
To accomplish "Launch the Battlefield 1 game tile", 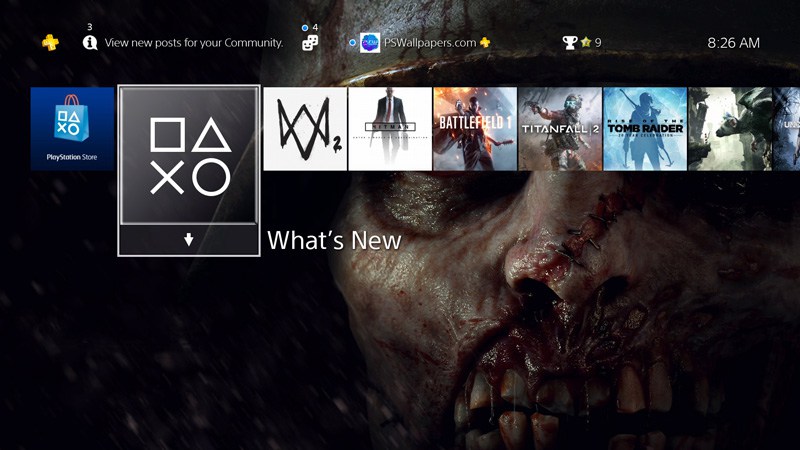I will click(475, 129).
